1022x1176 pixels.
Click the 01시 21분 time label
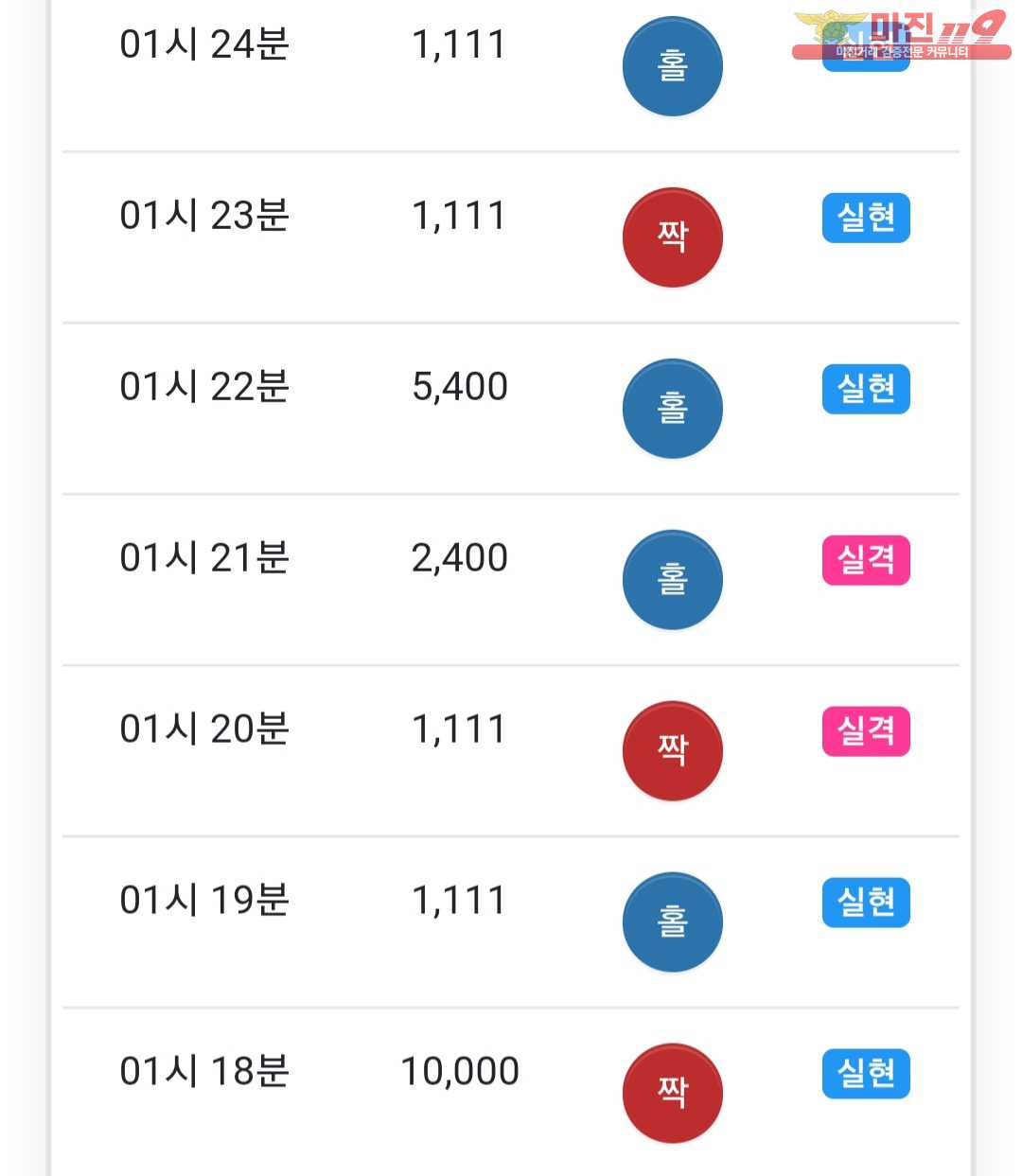204,558
